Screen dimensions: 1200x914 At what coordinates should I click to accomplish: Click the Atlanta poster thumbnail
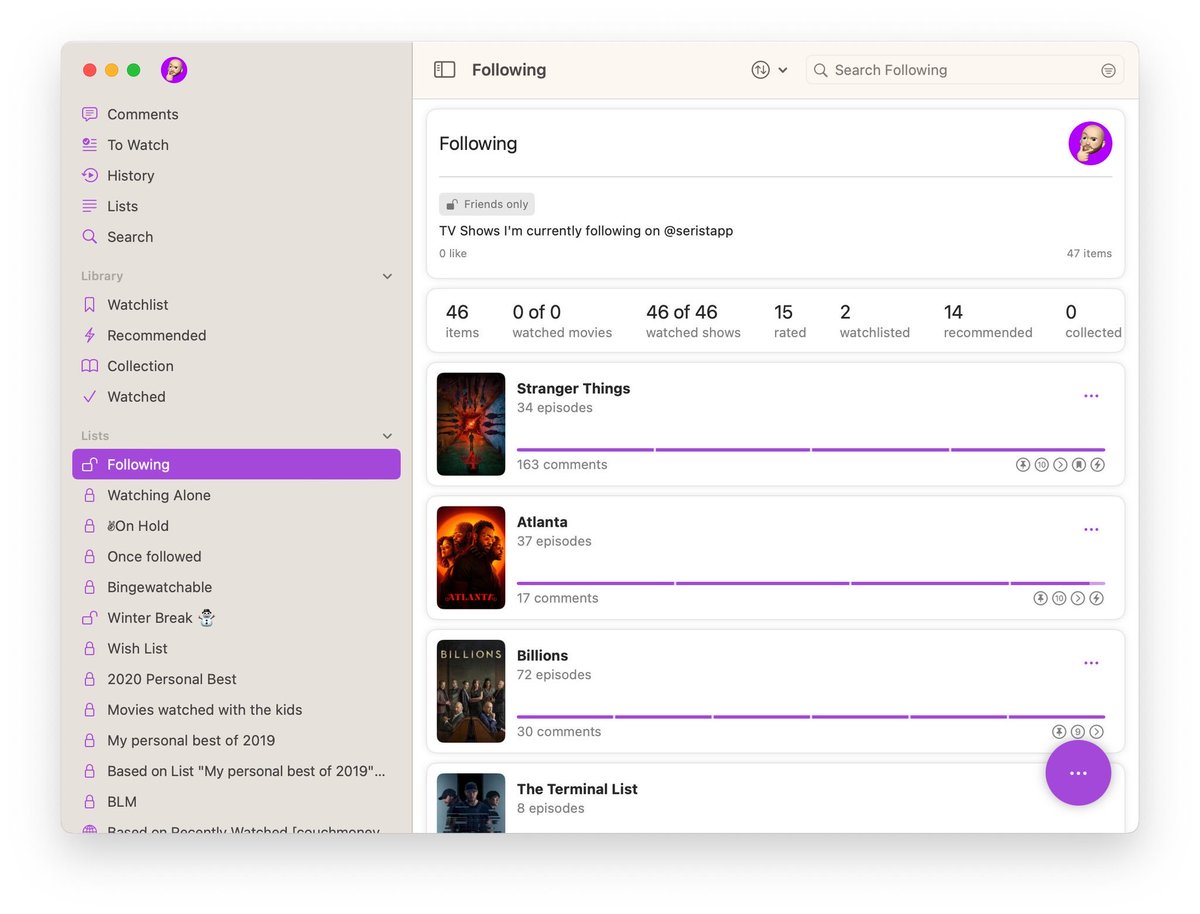click(x=471, y=558)
